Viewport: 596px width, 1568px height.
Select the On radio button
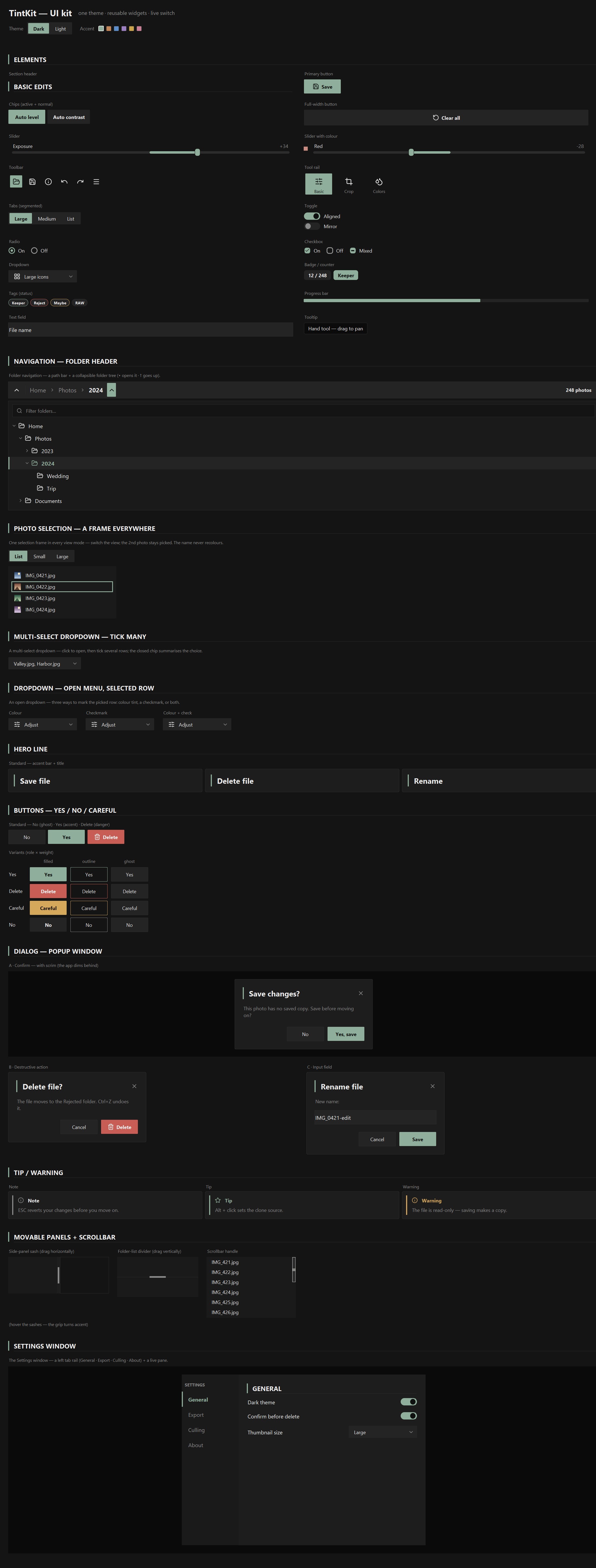tap(12, 251)
